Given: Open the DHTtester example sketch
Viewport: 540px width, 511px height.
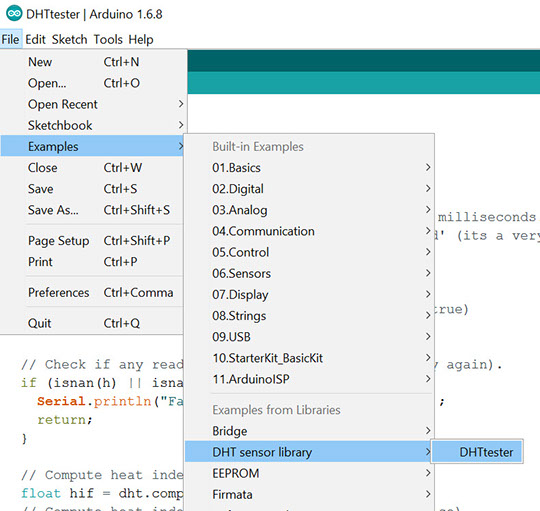Looking at the screenshot, I should (x=477, y=452).
